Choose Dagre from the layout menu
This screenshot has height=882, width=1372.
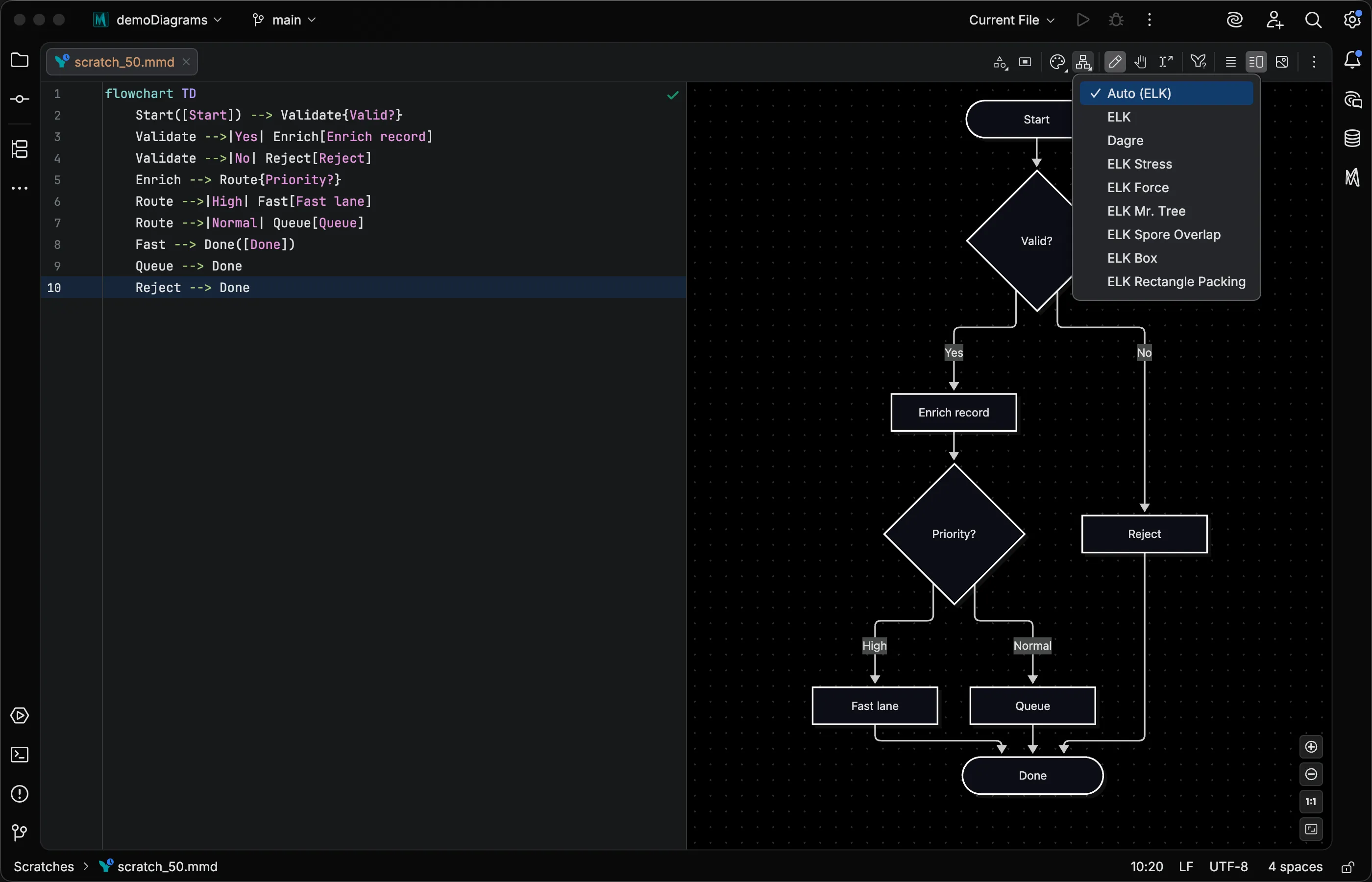(1166, 140)
